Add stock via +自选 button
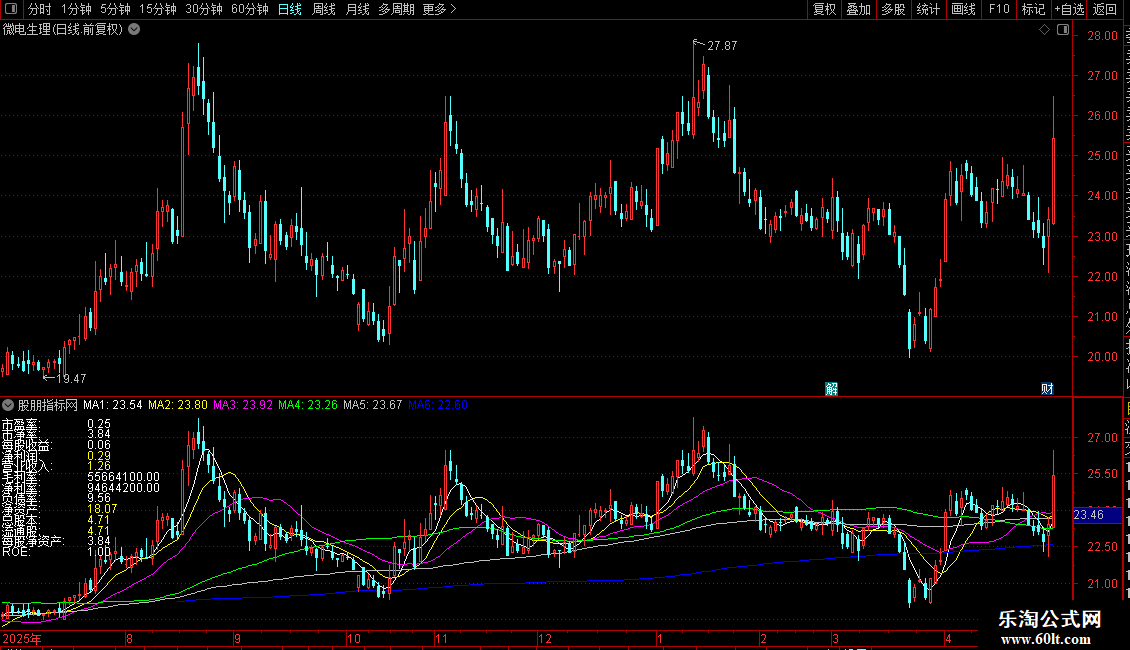The image size is (1130, 650). [x=1069, y=9]
